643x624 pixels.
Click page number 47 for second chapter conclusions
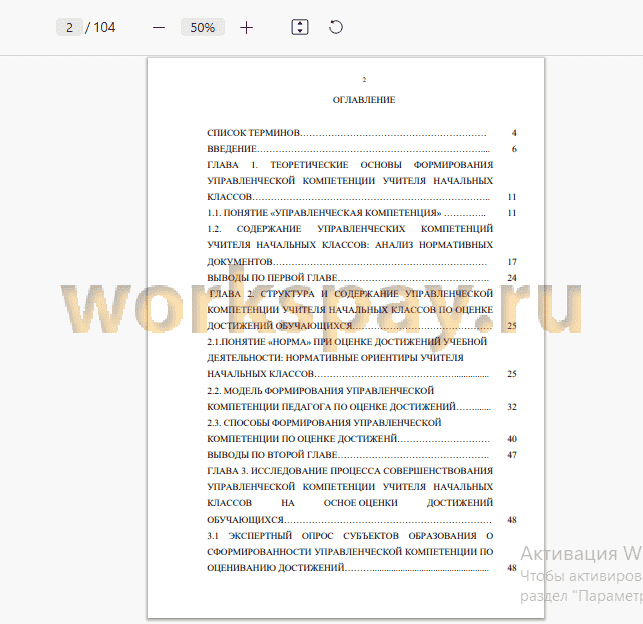click(x=512, y=455)
